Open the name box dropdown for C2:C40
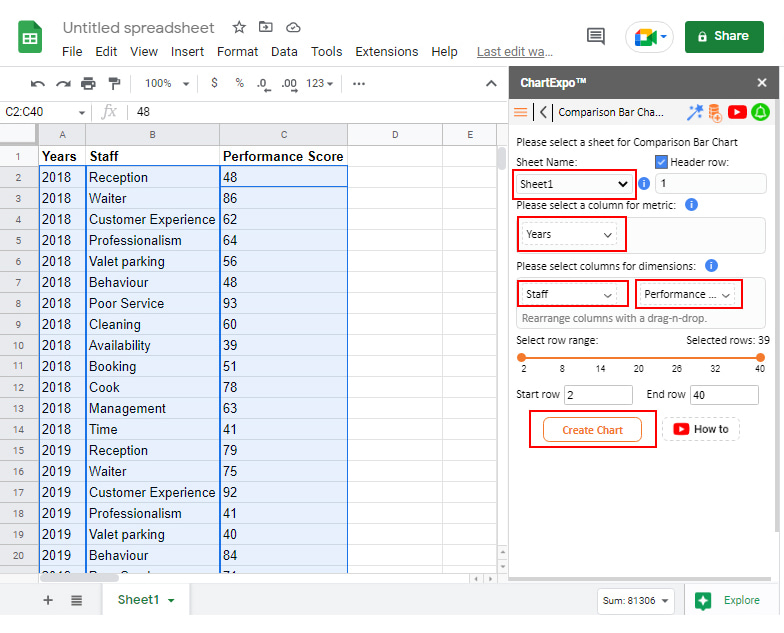The image size is (784, 633). [x=82, y=112]
